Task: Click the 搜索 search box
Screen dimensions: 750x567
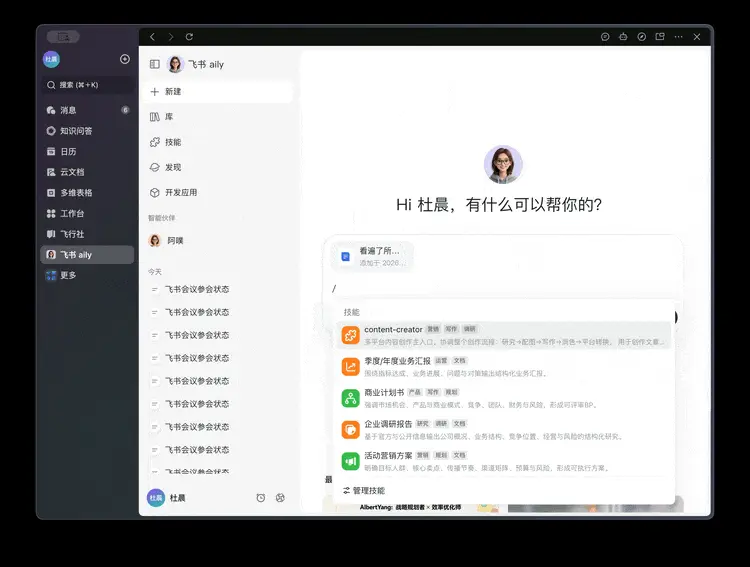Action: click(x=87, y=85)
